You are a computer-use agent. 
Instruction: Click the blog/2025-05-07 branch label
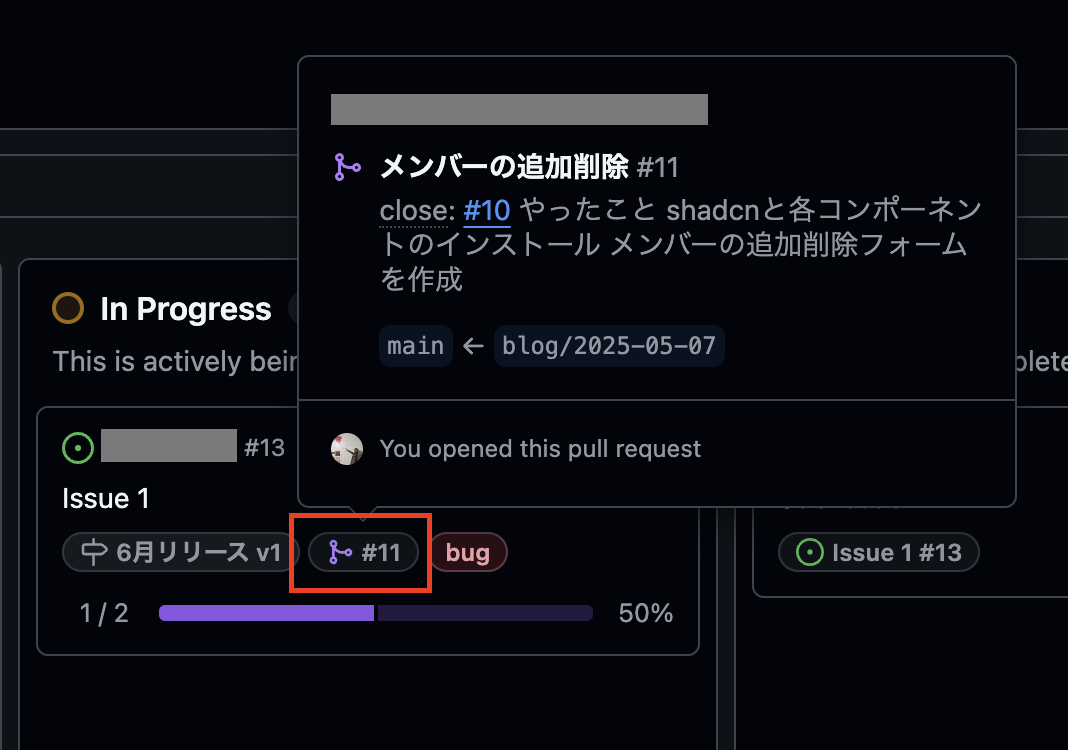609,345
